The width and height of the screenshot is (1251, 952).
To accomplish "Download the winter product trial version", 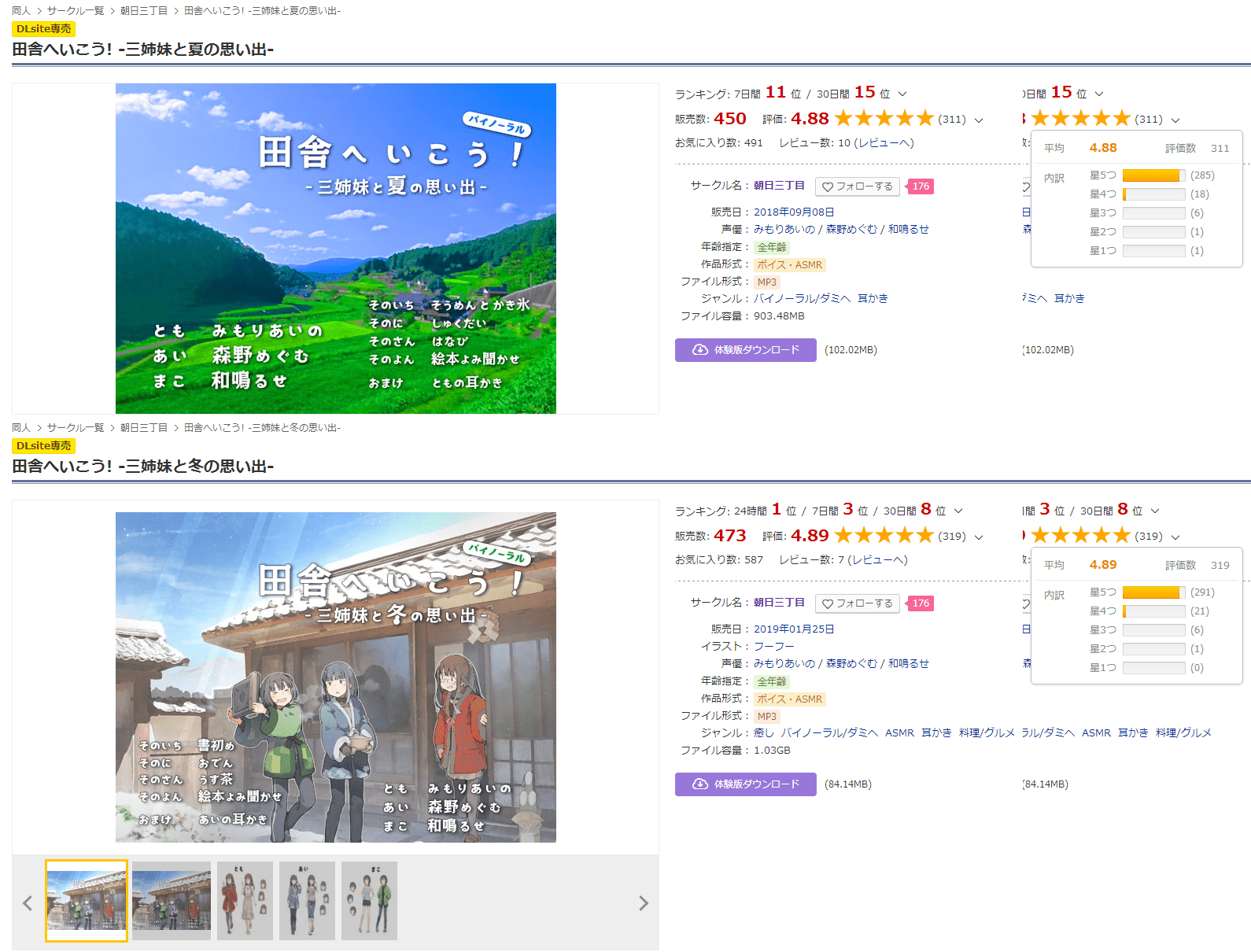I will pyautogui.click(x=745, y=784).
